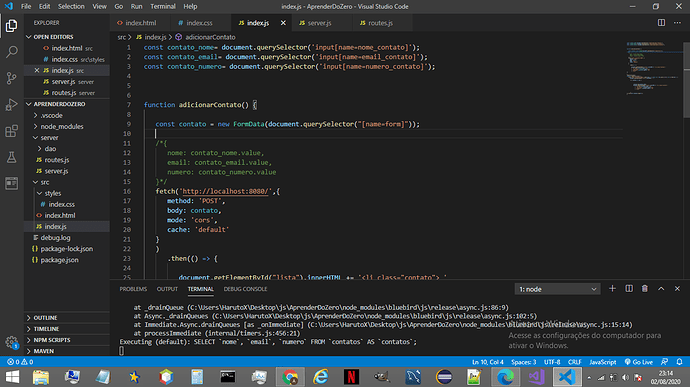The image size is (690, 387).
Task: Open the Search view in activity bar
Action: tap(11, 52)
